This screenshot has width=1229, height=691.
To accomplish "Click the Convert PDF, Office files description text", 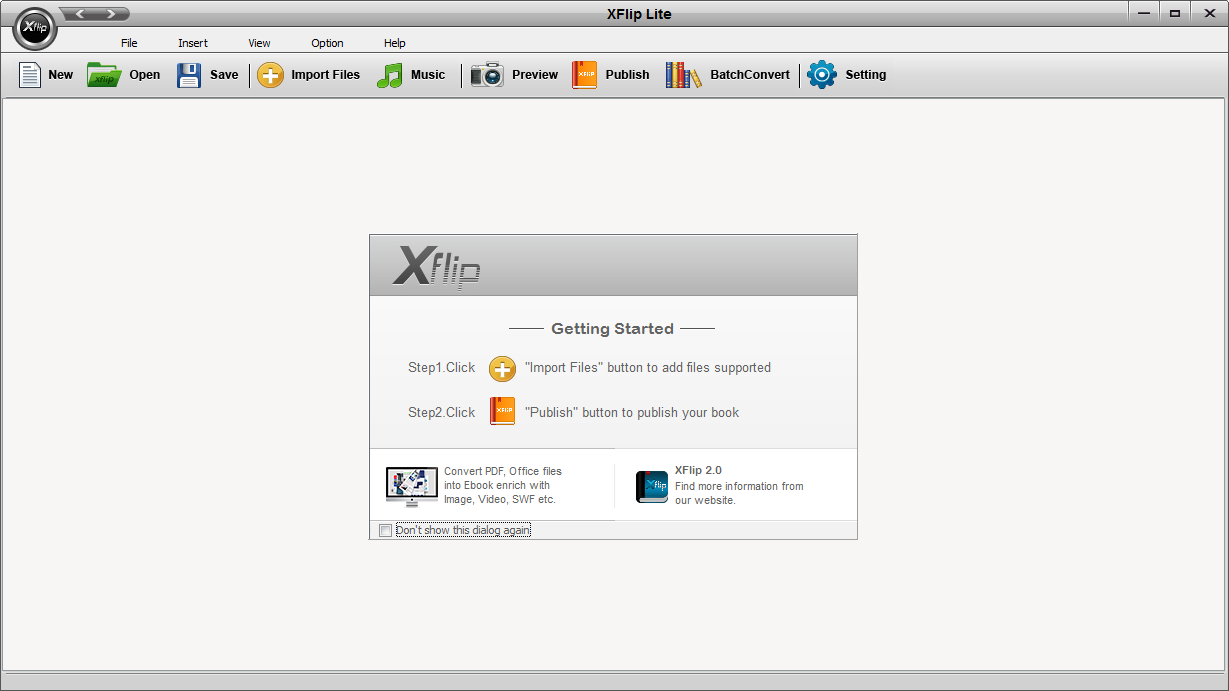I will (503, 486).
